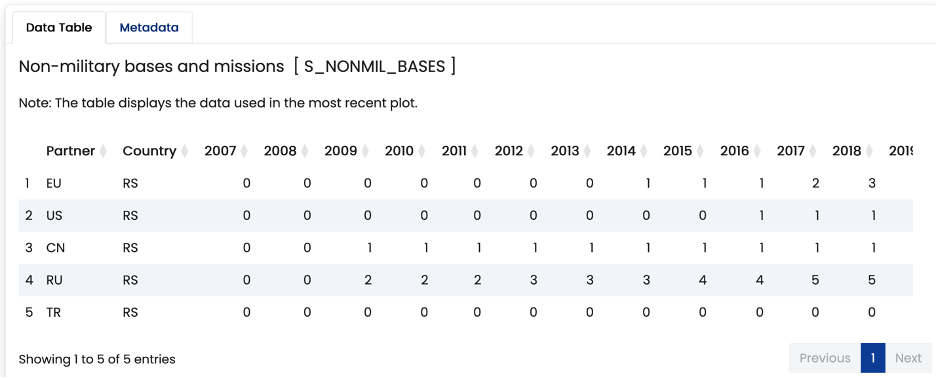Sort entries by the 2015 column

(700, 152)
